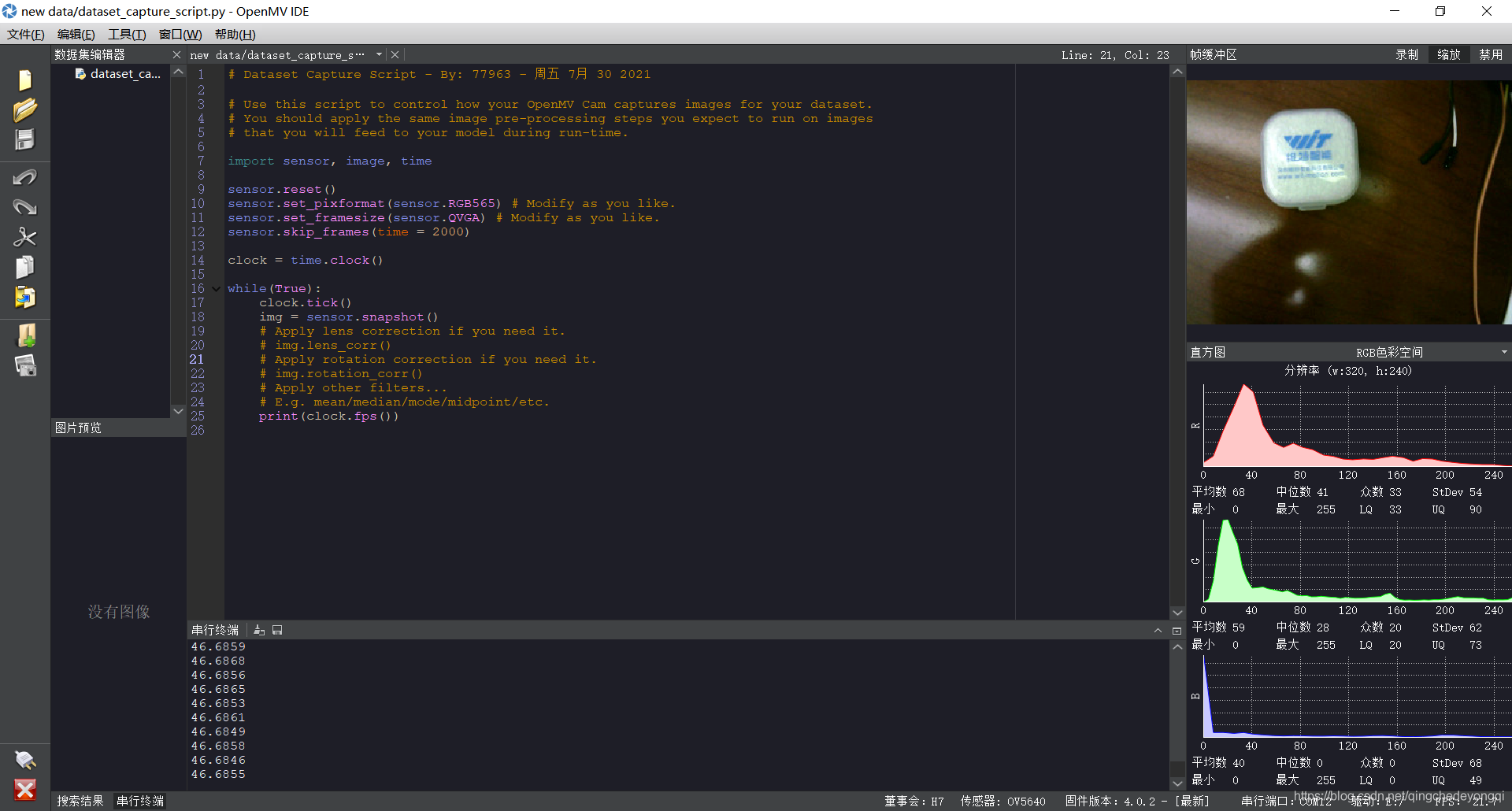1512x811 pixels.
Task: Collapse the serial terminal with the up arrow
Action: point(1158,631)
